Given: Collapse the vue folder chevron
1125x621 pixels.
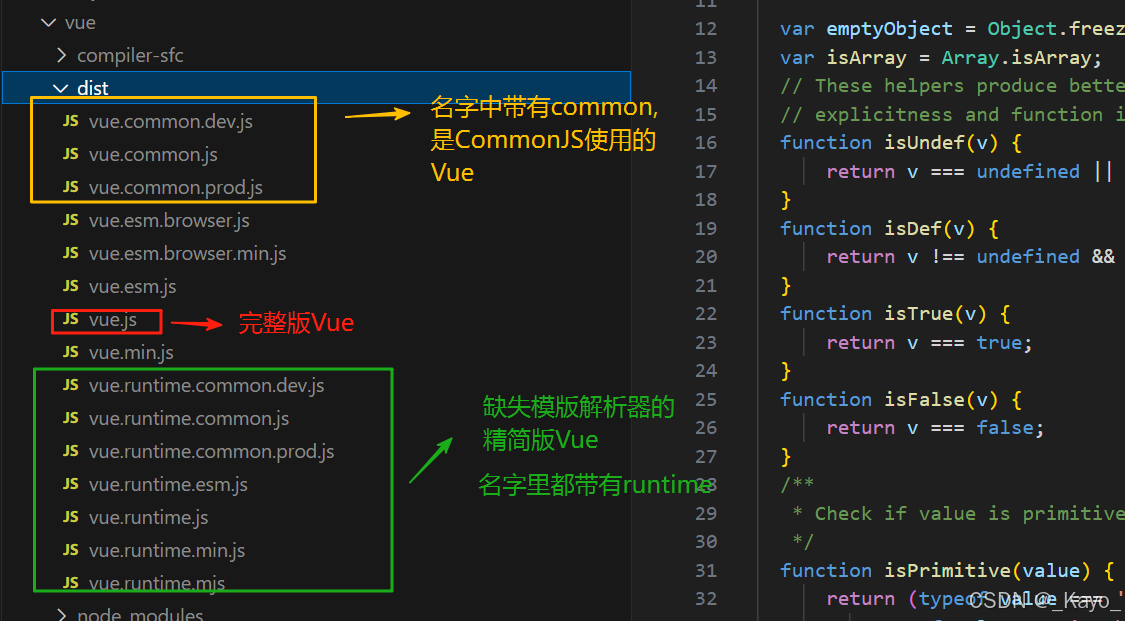Looking at the screenshot, I should click(49, 23).
